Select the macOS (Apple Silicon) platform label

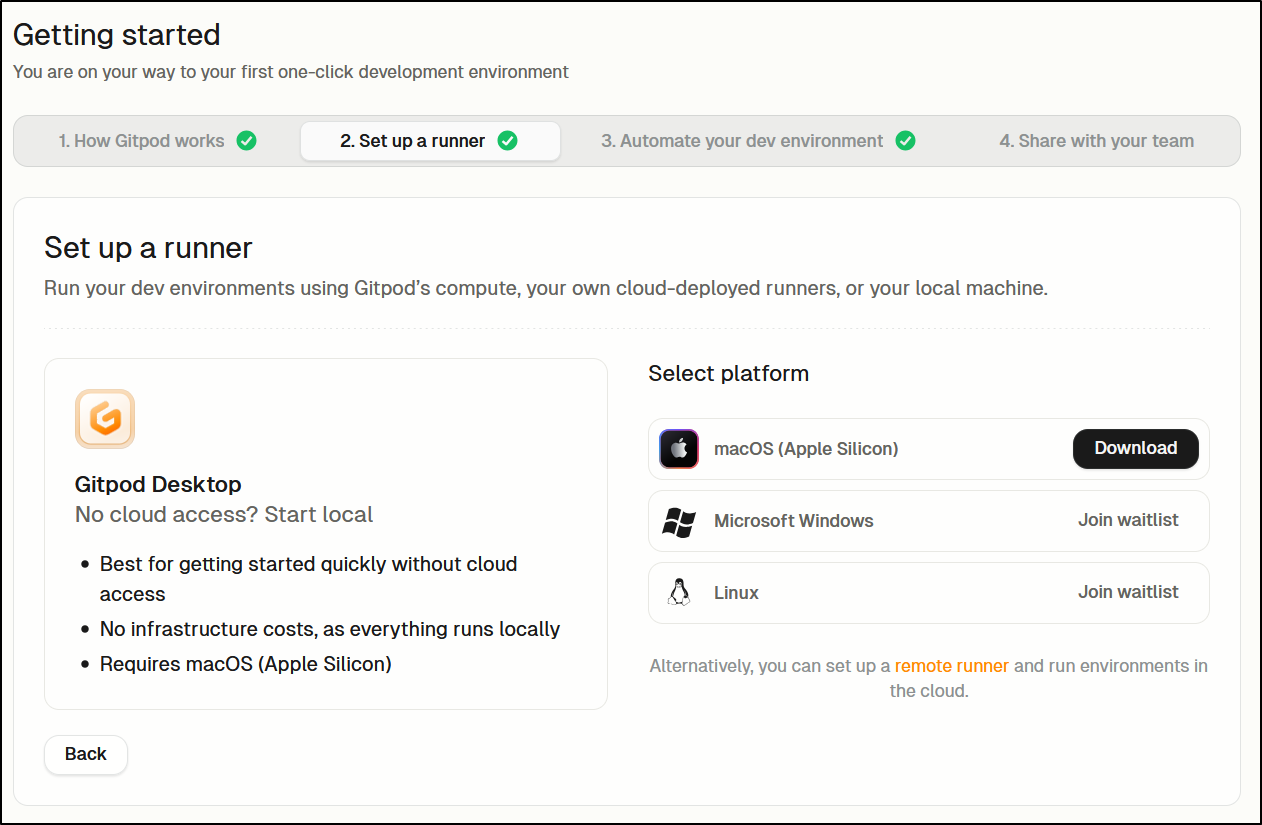(x=806, y=449)
